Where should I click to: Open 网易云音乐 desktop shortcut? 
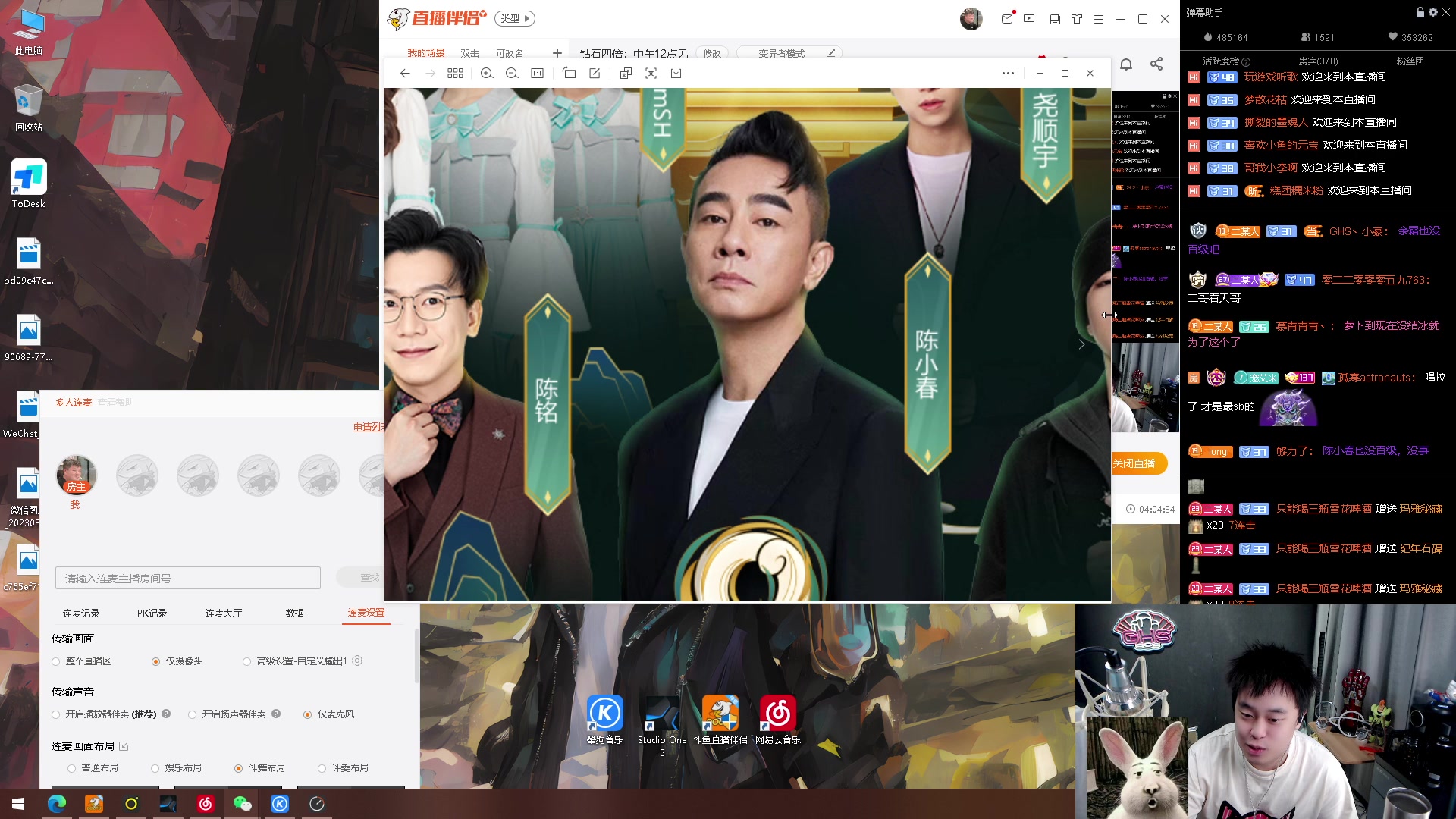coord(778,720)
